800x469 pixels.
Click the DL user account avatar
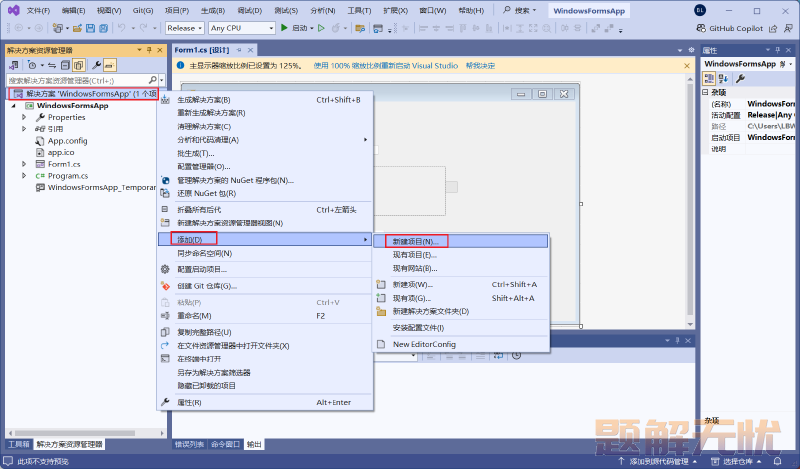700,10
